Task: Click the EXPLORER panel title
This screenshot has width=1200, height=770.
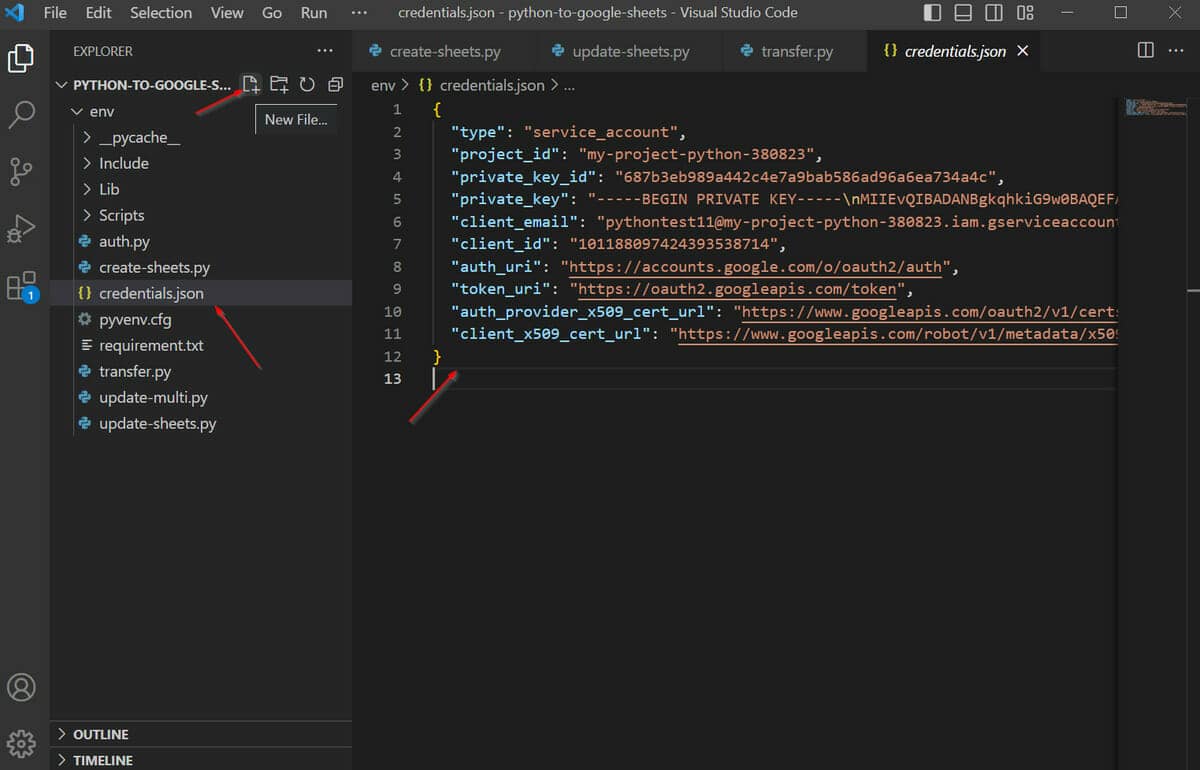Action: 103,51
